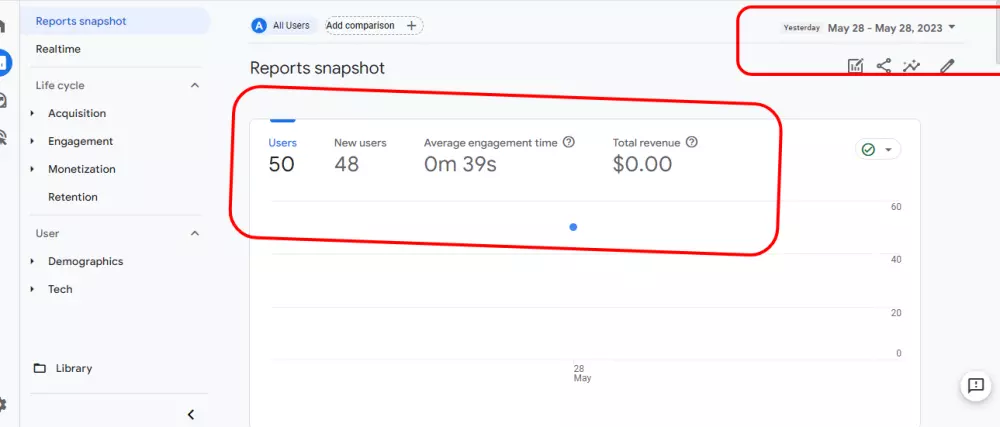Open the green checkmark status dropdown
Viewport: 1000px width, 427px height.
pos(878,149)
